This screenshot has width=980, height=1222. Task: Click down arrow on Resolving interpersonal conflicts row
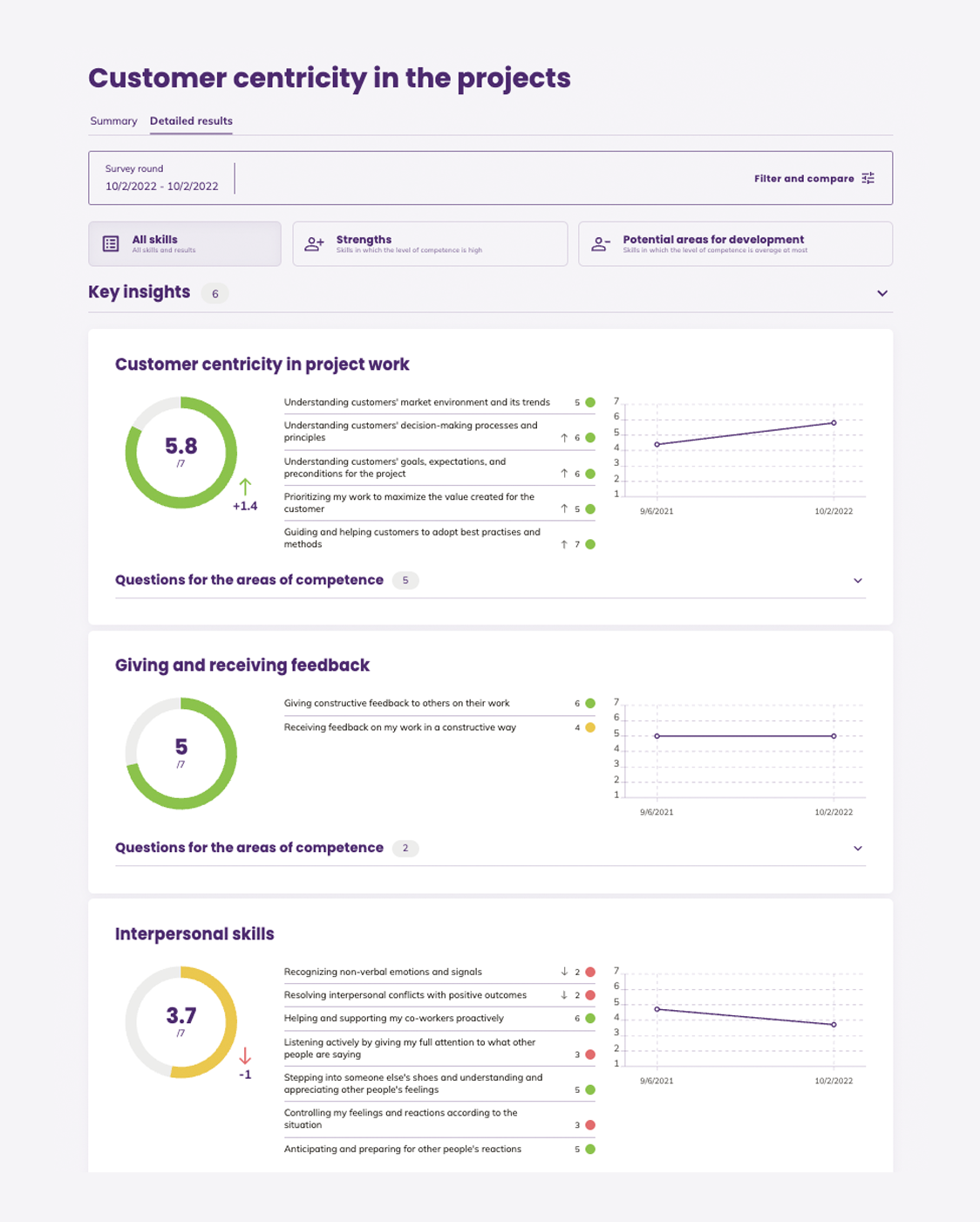564,995
